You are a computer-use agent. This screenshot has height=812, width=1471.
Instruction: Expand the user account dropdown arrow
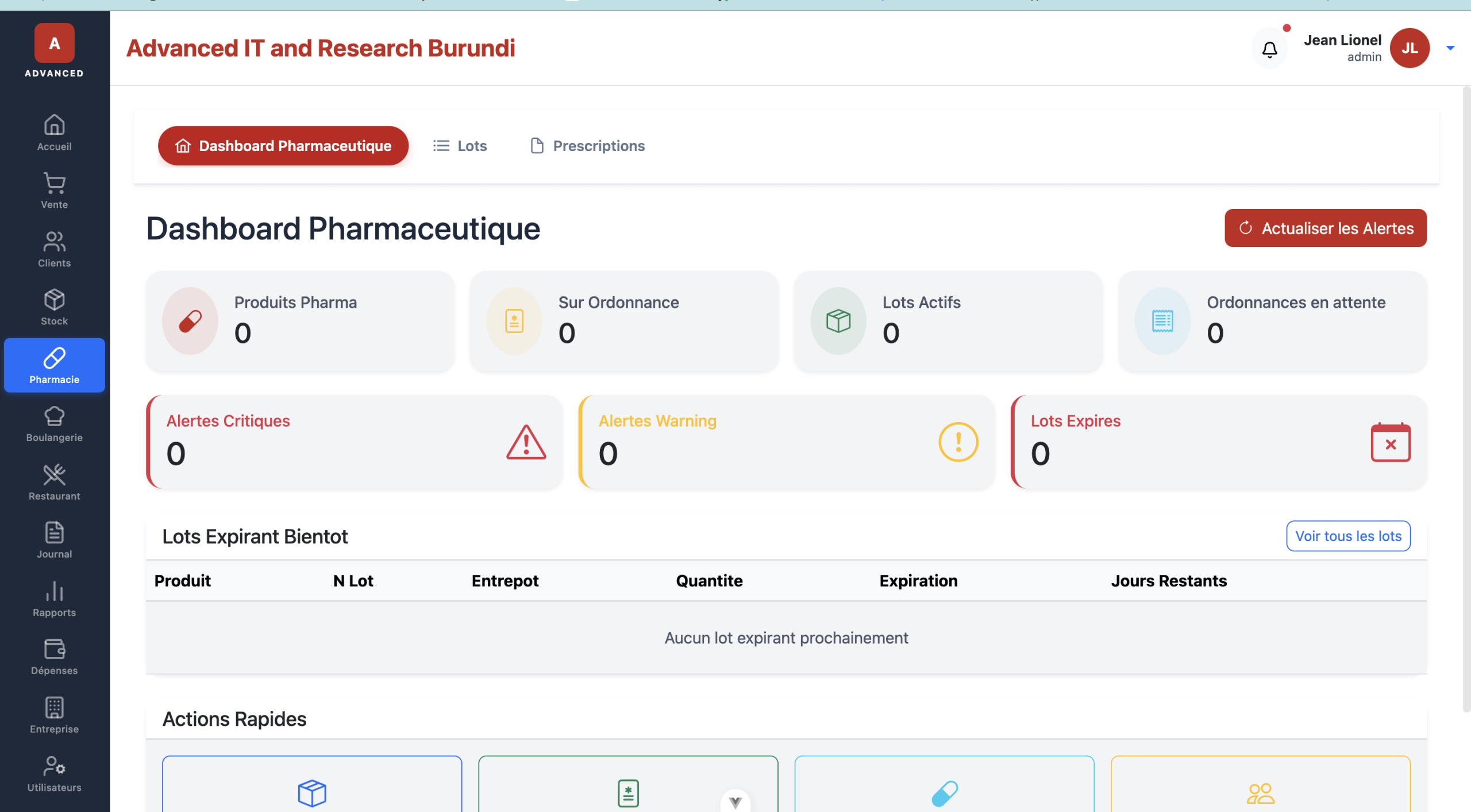point(1450,48)
